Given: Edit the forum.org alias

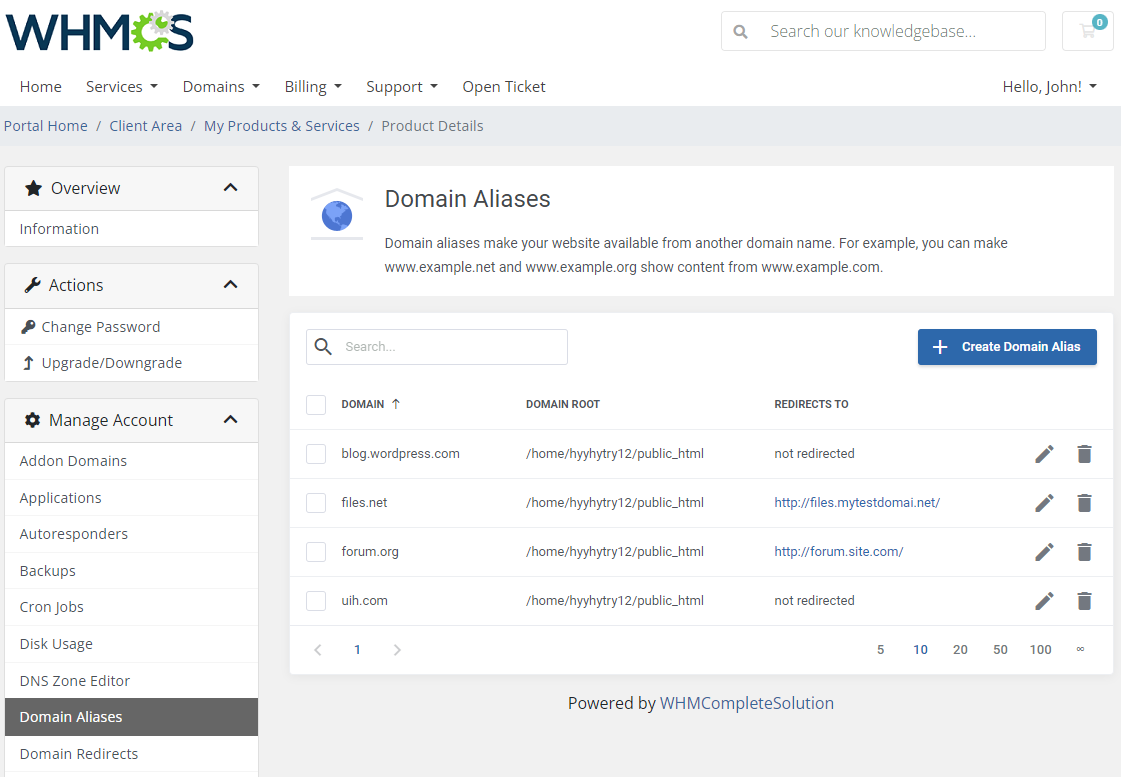Looking at the screenshot, I should [1044, 552].
